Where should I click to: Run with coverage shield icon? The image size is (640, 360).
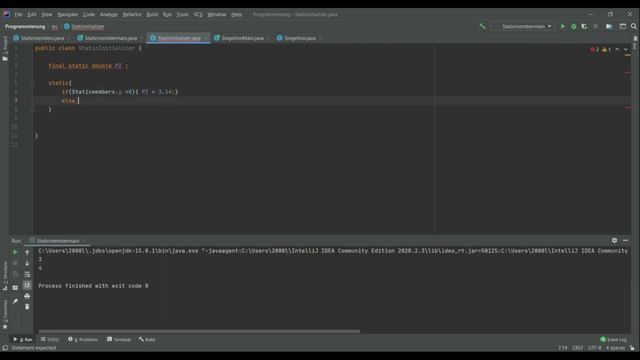point(584,26)
